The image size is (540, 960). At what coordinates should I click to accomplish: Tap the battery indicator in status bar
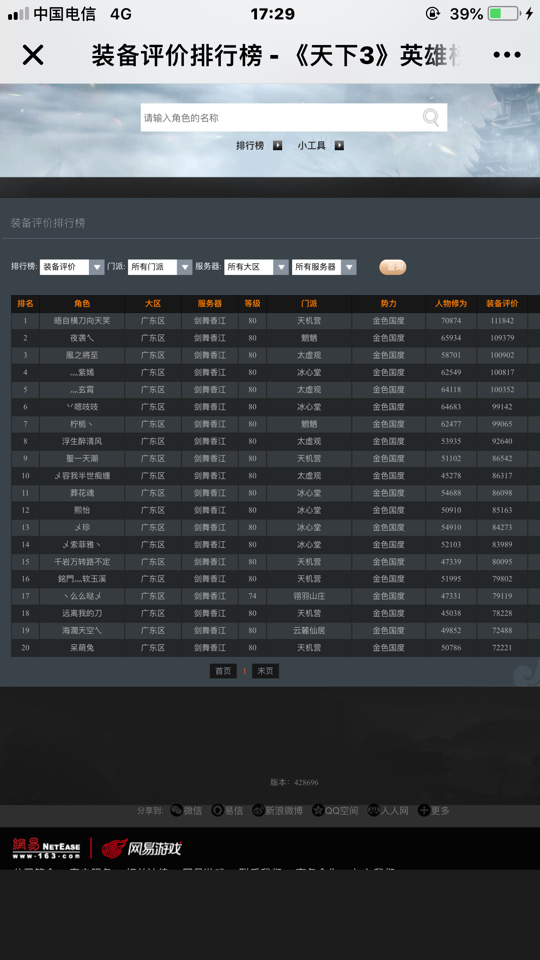click(504, 13)
